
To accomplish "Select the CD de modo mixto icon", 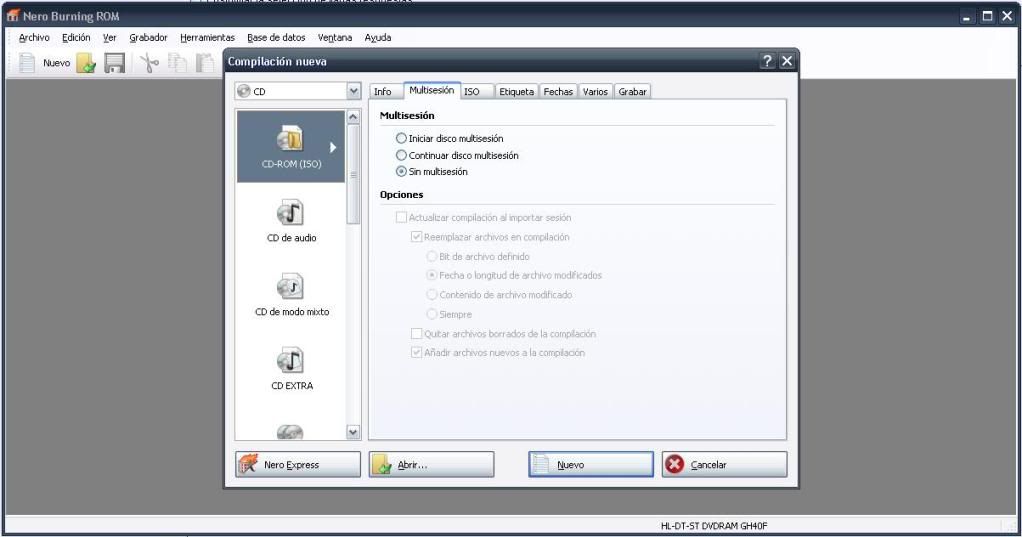I will pos(291,287).
